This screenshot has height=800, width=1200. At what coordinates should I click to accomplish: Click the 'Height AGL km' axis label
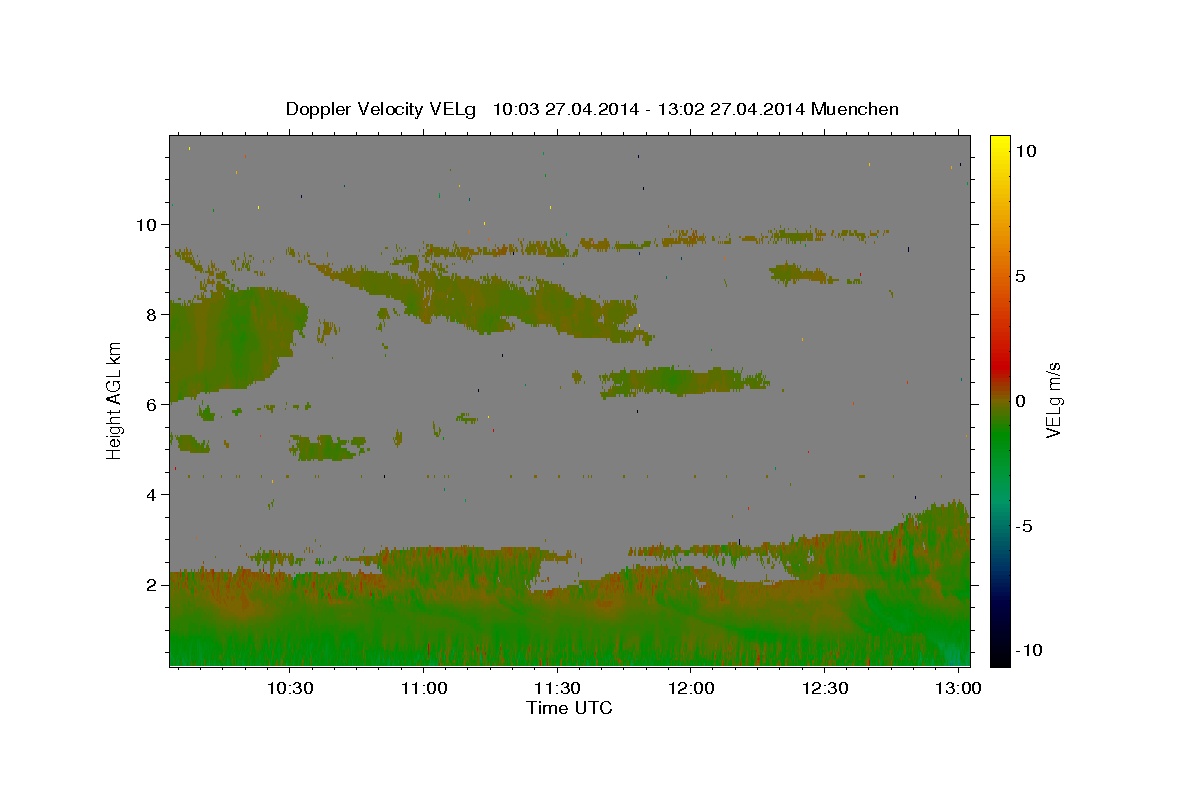[114, 400]
